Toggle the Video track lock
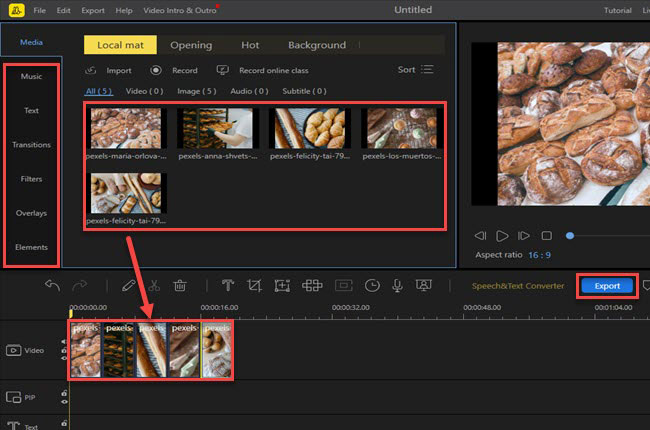650x430 pixels. pos(64,350)
